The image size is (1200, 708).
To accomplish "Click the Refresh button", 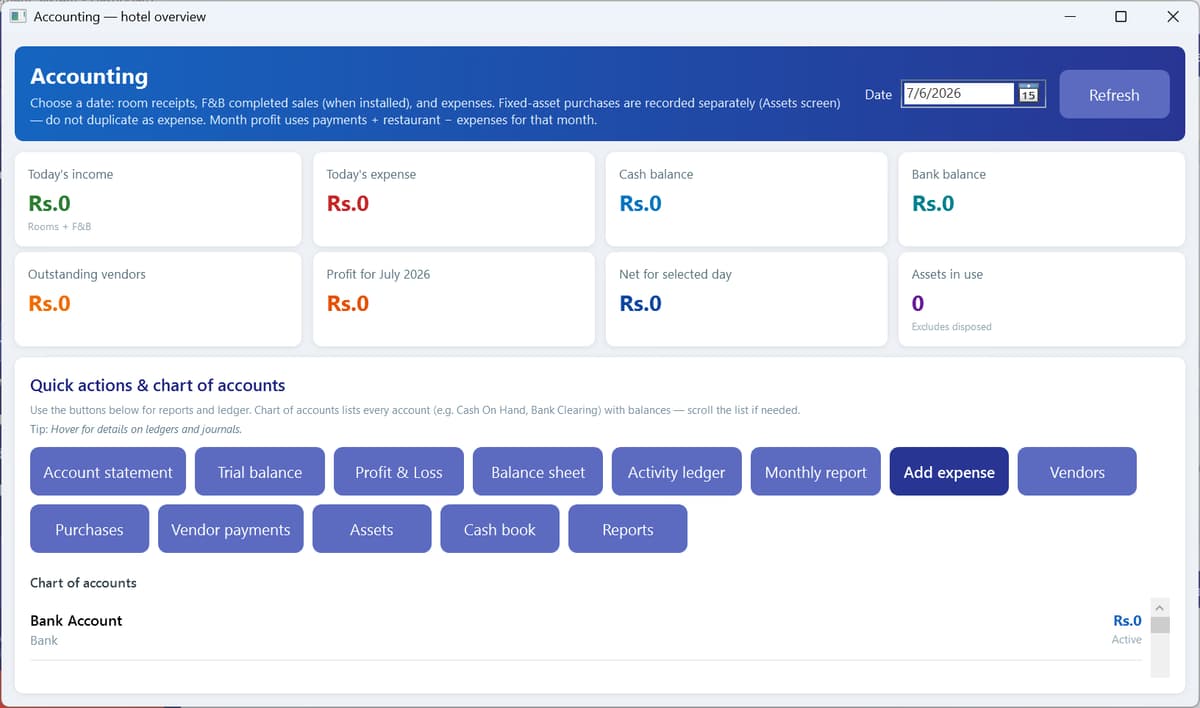I will click(x=1114, y=94).
